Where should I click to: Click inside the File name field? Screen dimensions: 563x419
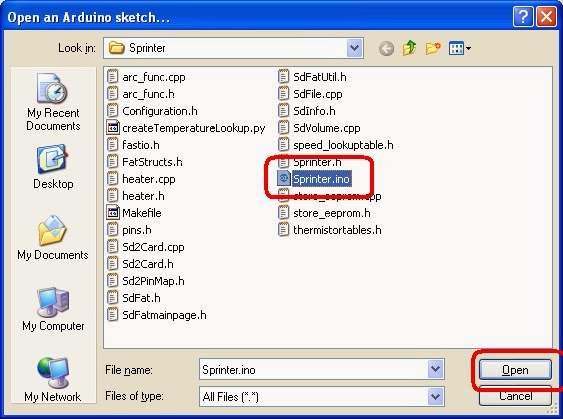[x=322, y=369]
